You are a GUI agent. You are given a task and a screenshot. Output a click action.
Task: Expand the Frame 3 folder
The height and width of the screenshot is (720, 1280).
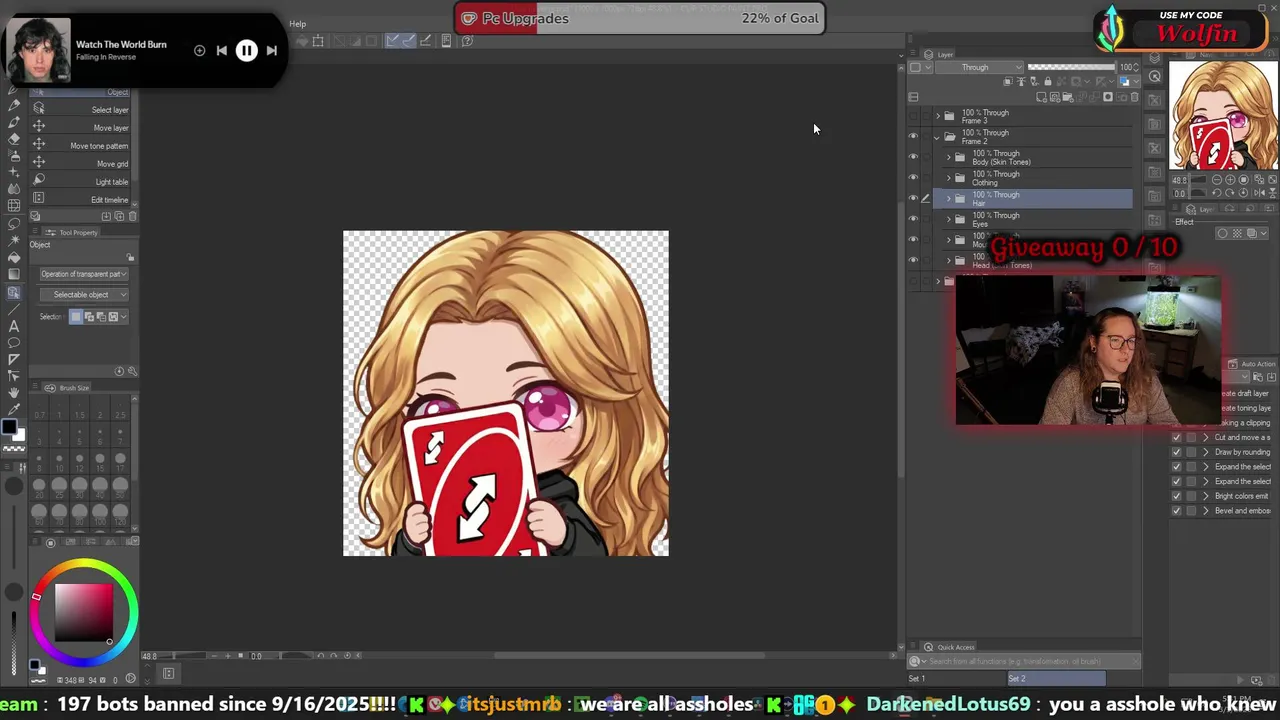(x=938, y=116)
